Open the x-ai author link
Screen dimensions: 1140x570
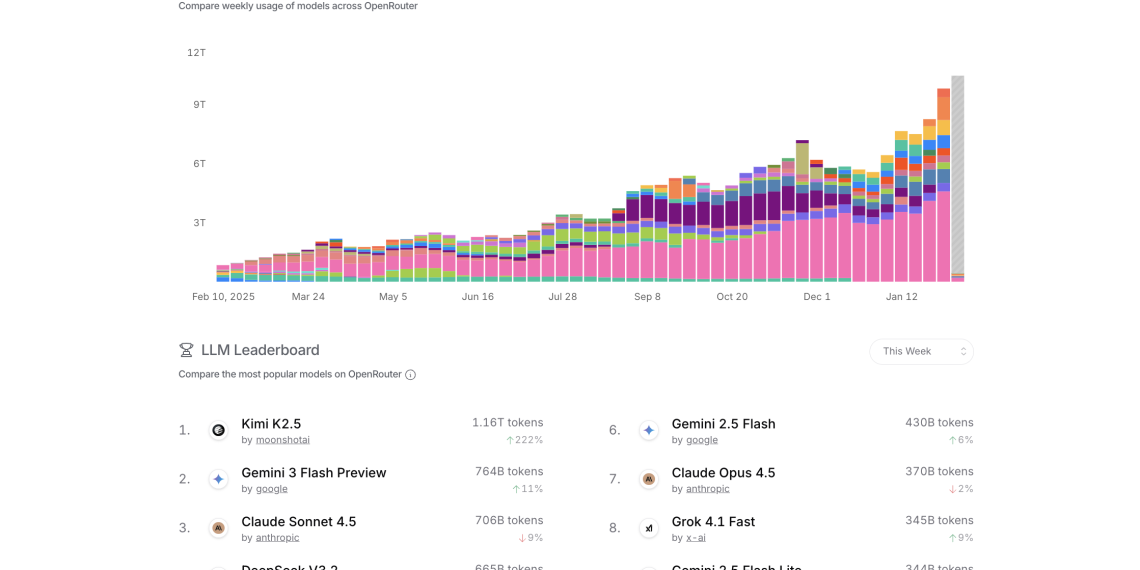[x=695, y=538]
